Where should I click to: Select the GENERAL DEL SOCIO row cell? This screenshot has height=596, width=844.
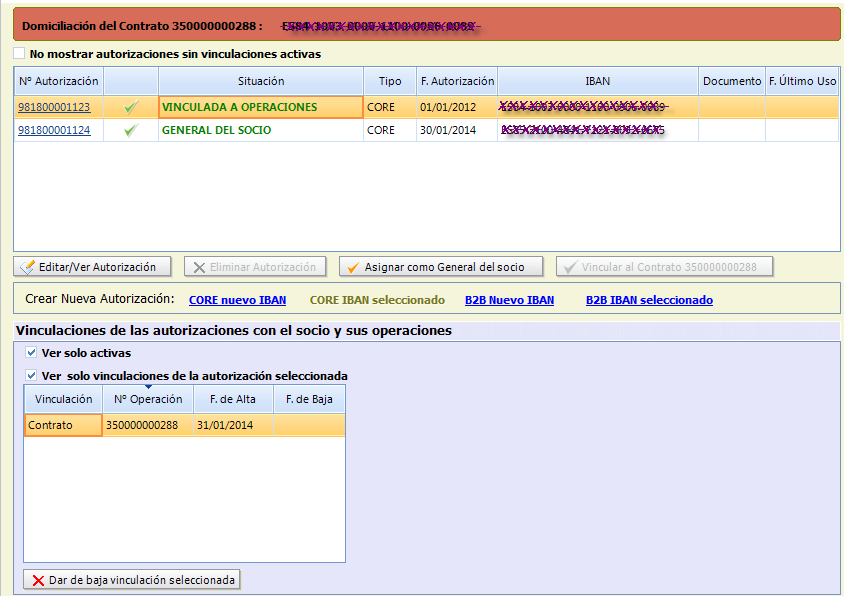tap(260, 130)
